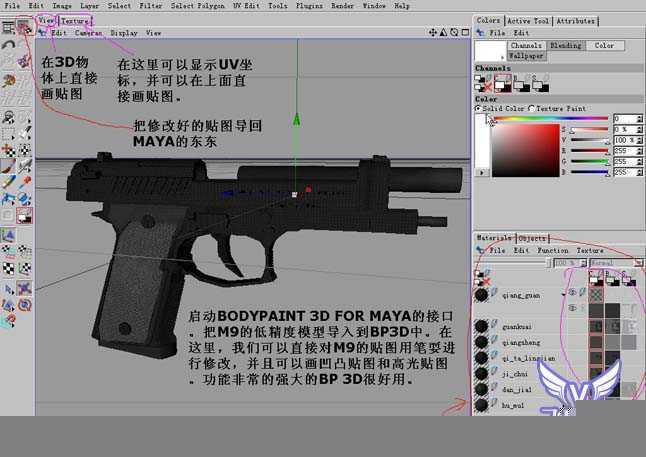Click the green G channel slider
The height and width of the screenshot is (457, 646).
pyautogui.click(x=590, y=162)
